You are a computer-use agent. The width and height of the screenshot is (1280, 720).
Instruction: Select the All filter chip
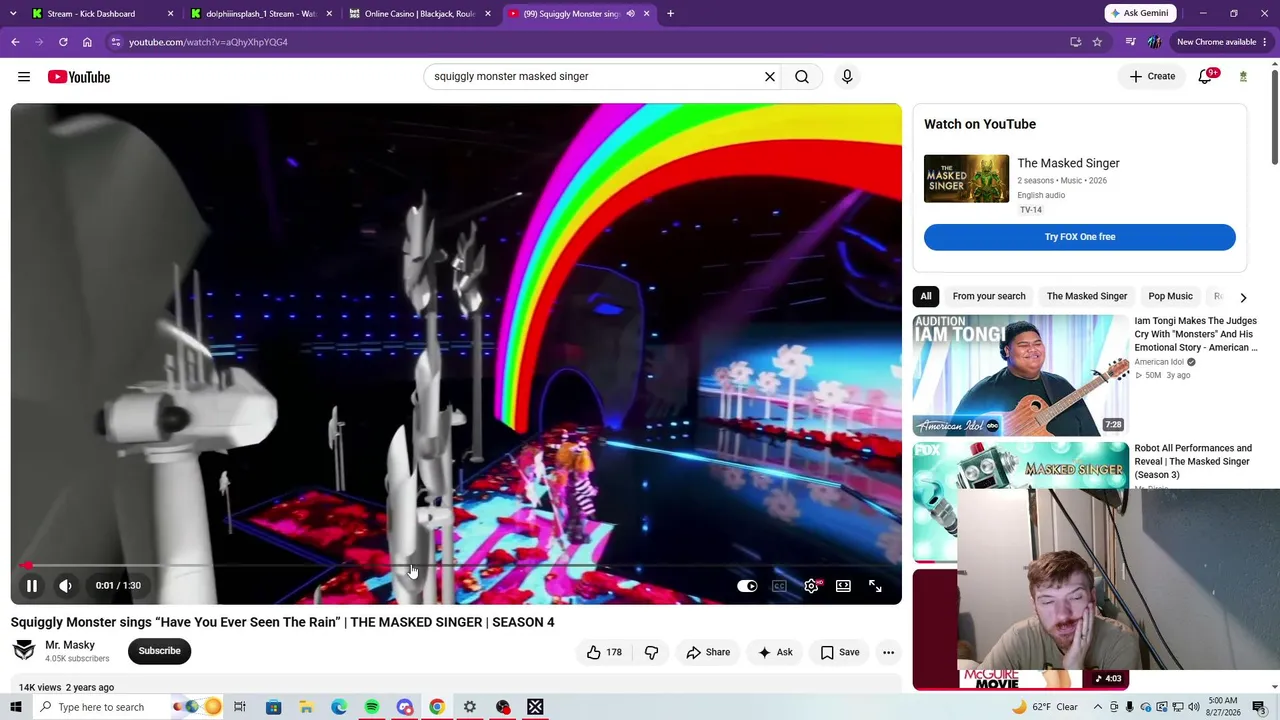[x=926, y=296]
